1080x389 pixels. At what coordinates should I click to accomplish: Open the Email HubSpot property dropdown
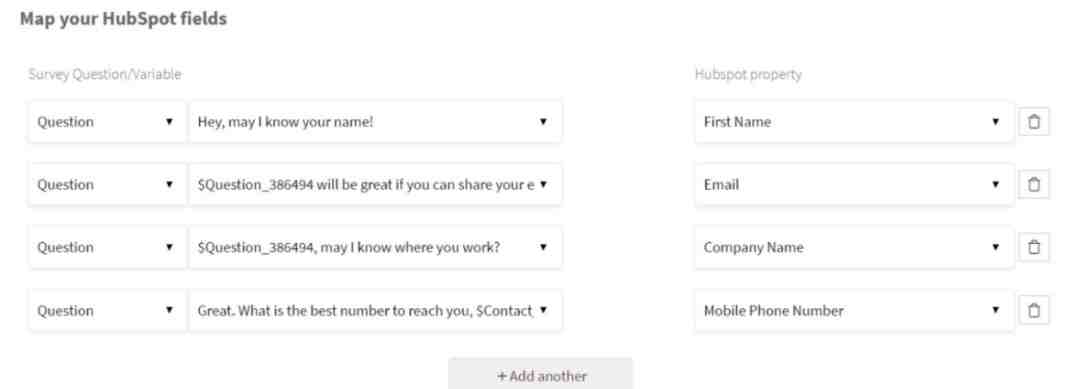point(854,185)
